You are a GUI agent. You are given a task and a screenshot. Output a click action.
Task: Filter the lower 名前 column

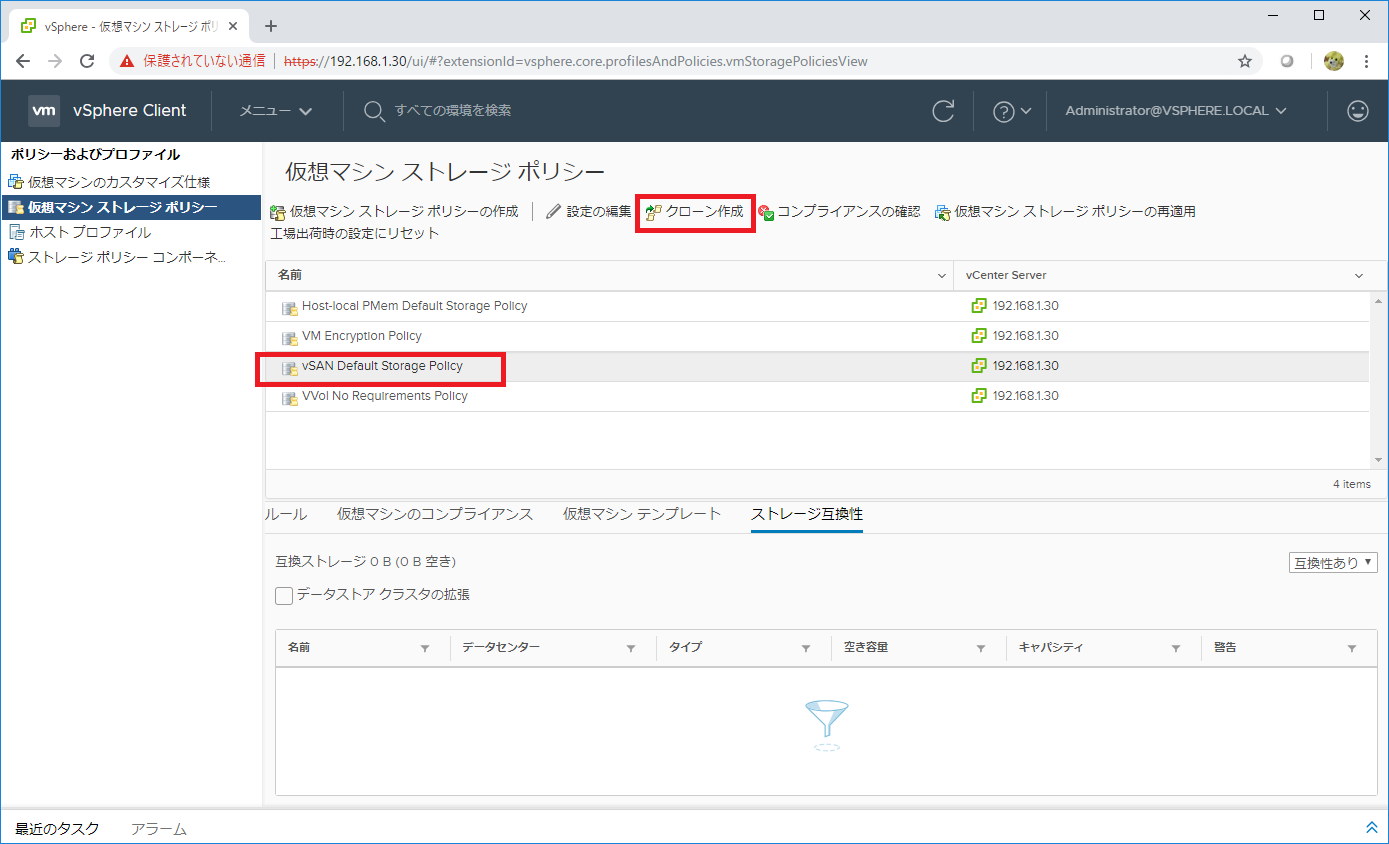click(x=425, y=648)
